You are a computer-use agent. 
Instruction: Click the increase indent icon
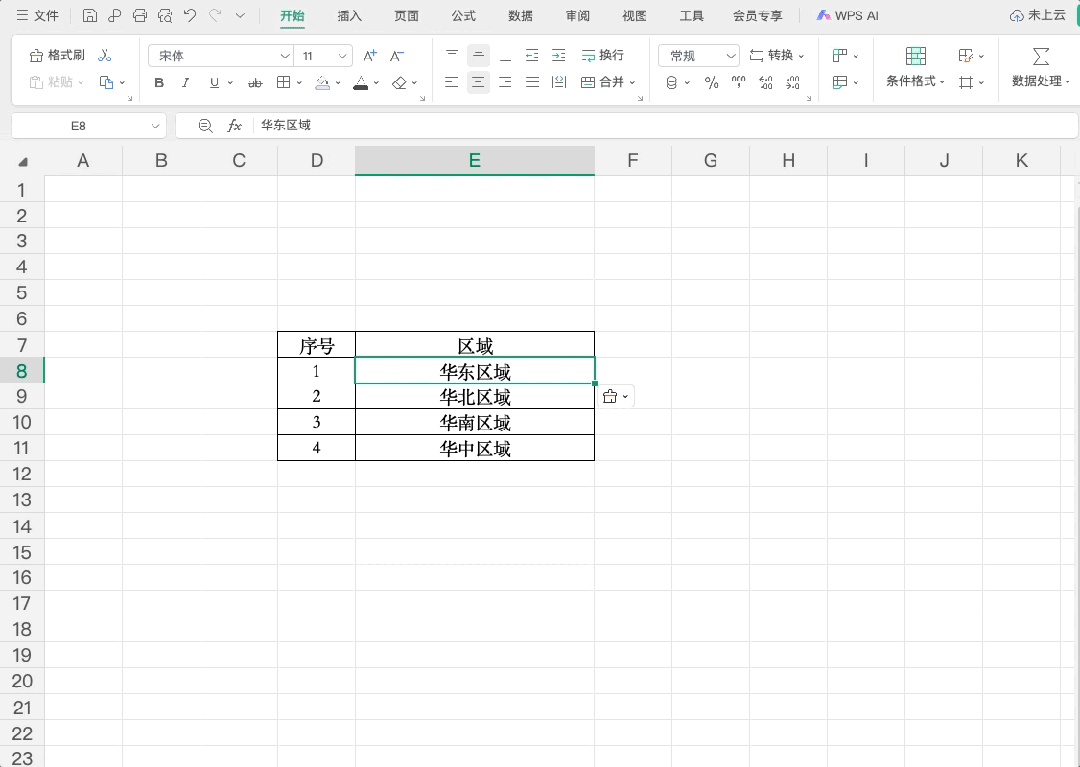[559, 55]
